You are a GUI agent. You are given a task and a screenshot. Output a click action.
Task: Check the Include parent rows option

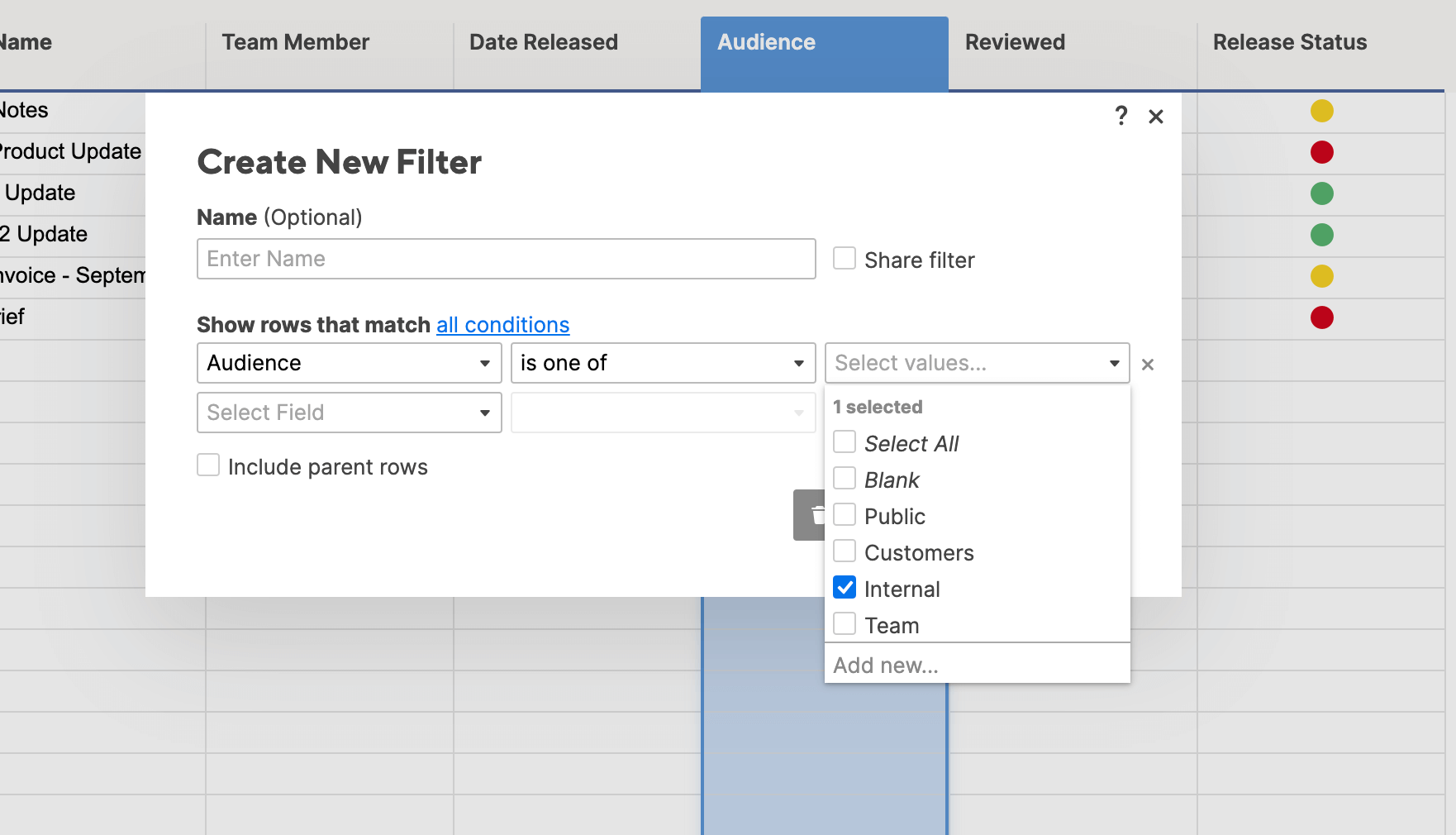207,465
